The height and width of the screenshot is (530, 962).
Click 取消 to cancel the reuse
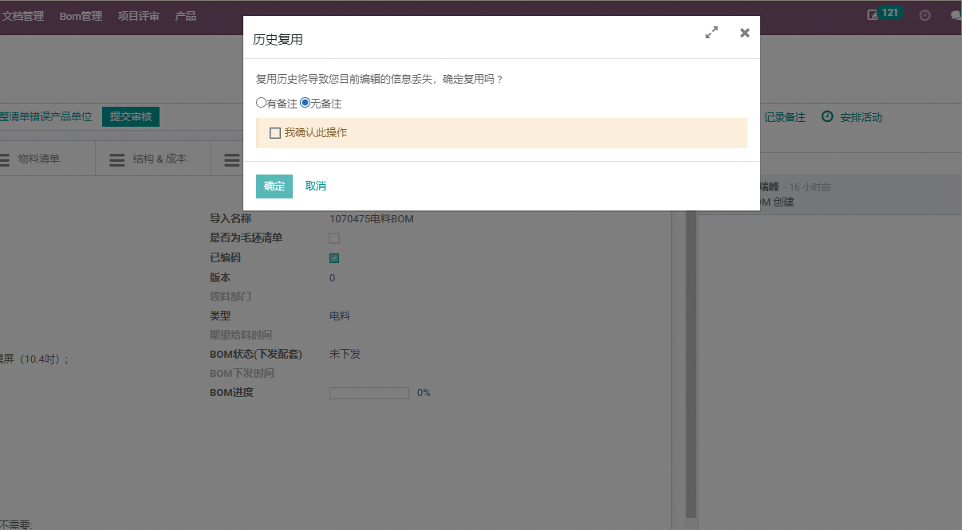point(315,186)
